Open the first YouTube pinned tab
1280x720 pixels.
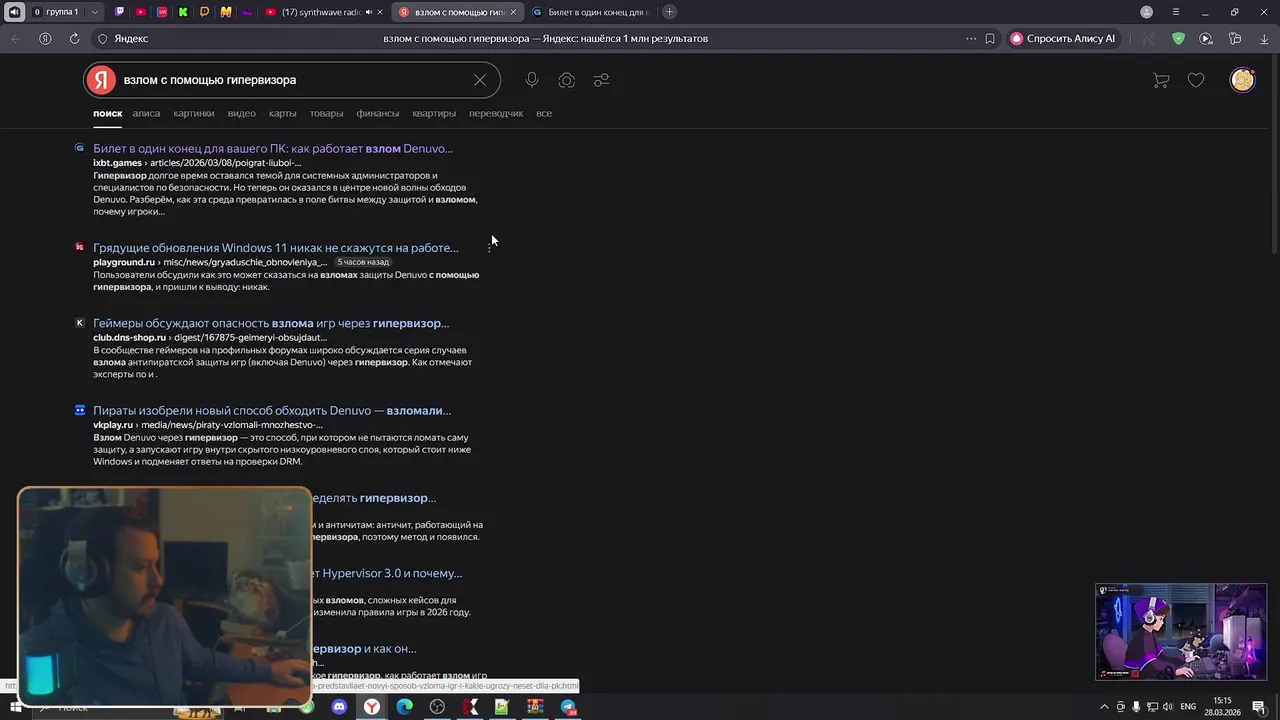coord(141,12)
